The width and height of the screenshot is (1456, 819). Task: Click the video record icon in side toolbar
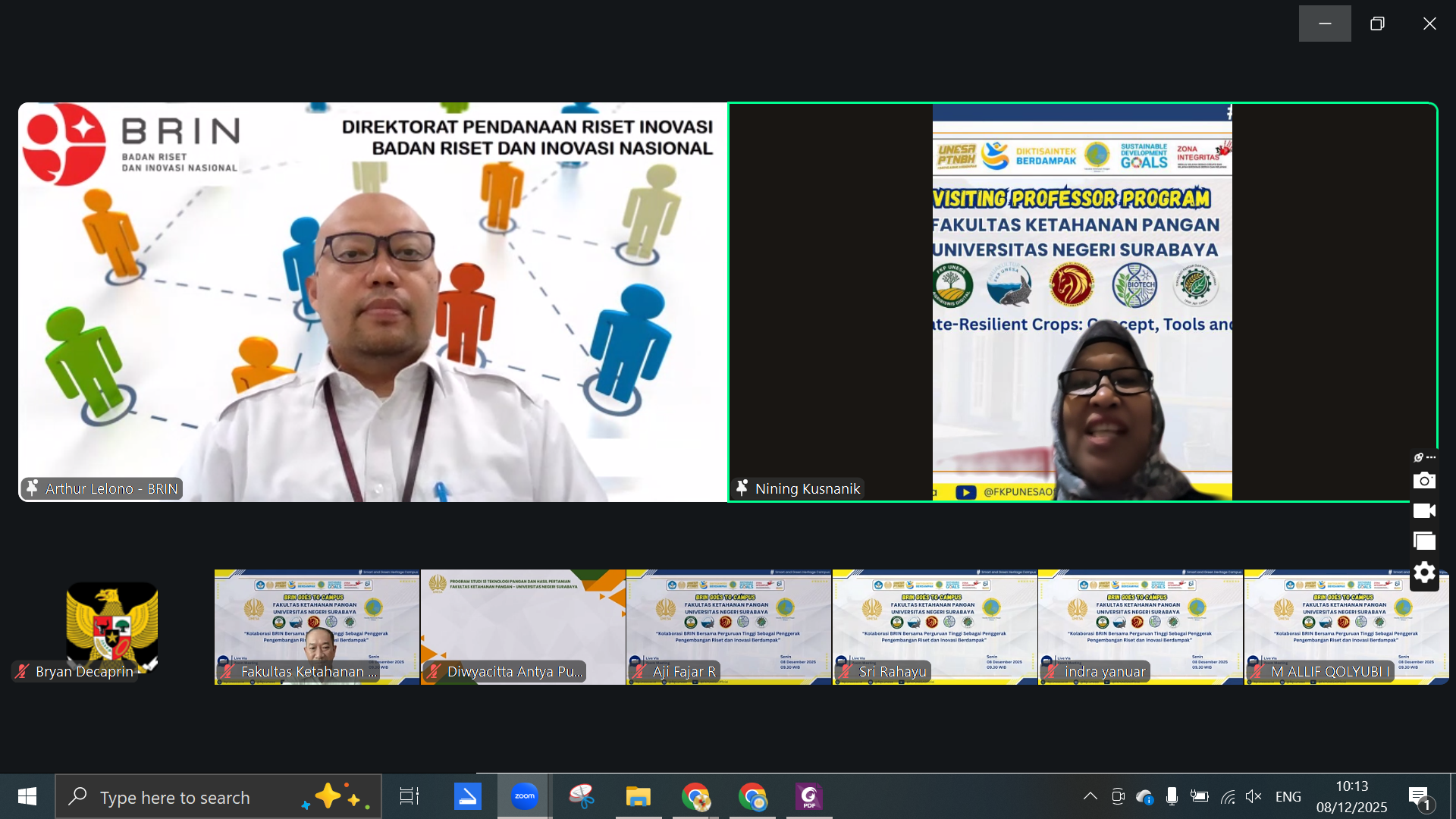[x=1424, y=511]
